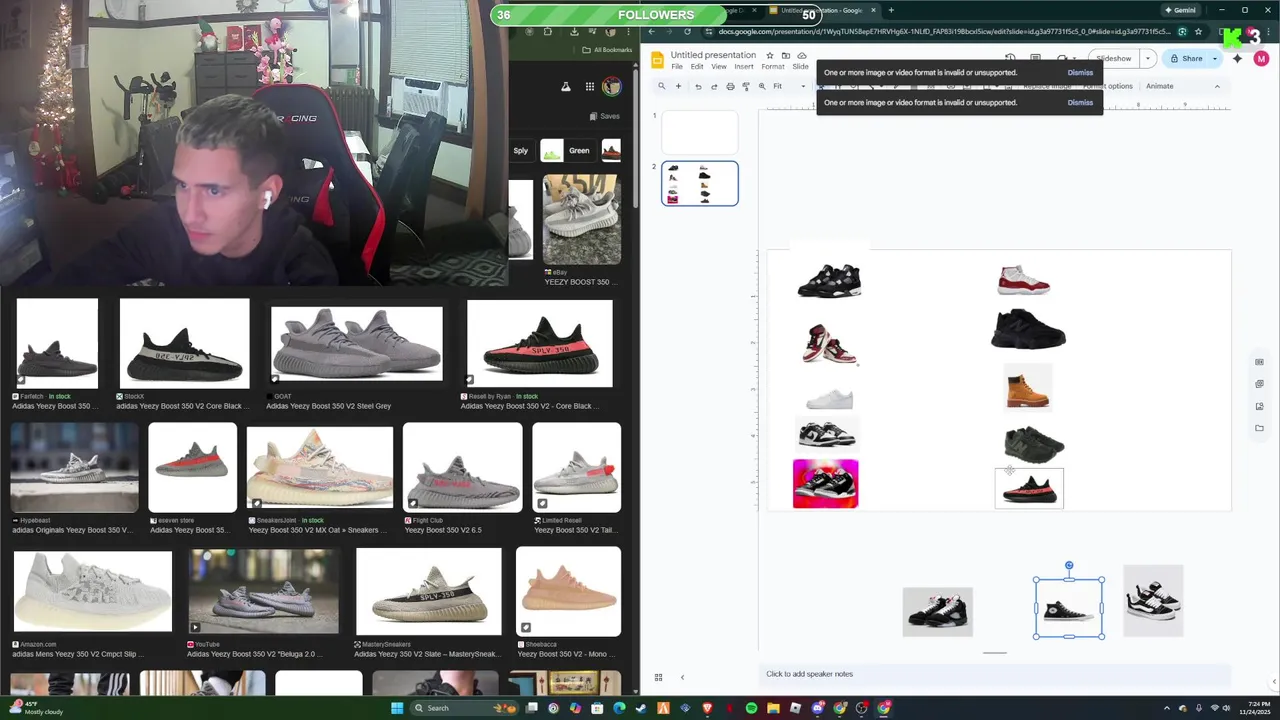Viewport: 1280px width, 720px height.
Task: Open grid view icon below filmstrip
Action: [658, 677]
